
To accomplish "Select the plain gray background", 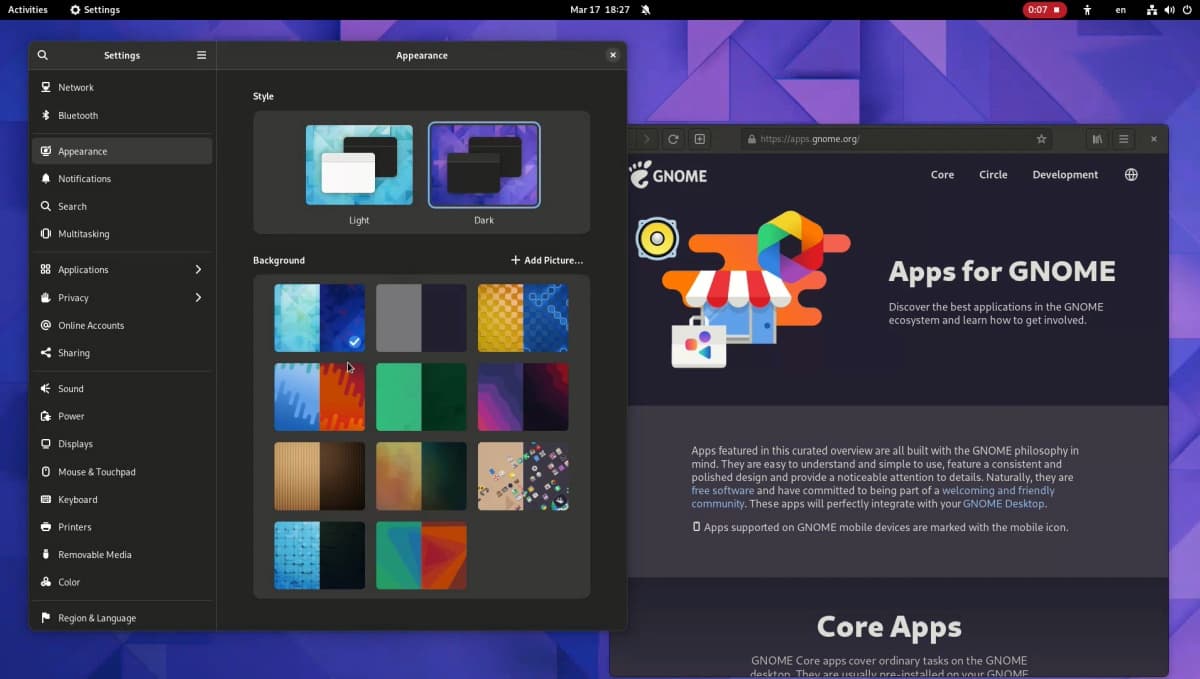I will (421, 318).
